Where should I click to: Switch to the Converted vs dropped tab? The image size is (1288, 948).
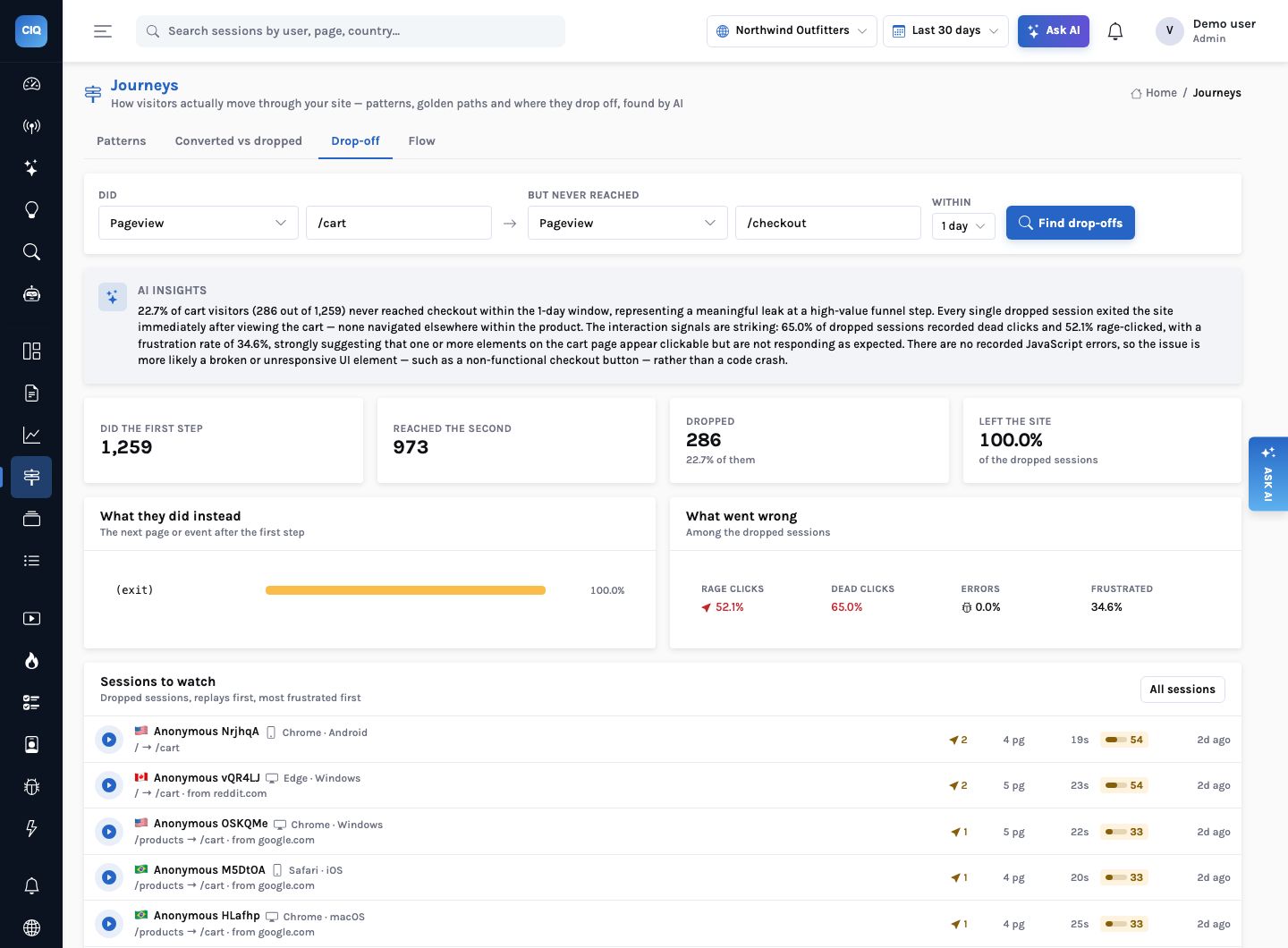pos(239,140)
